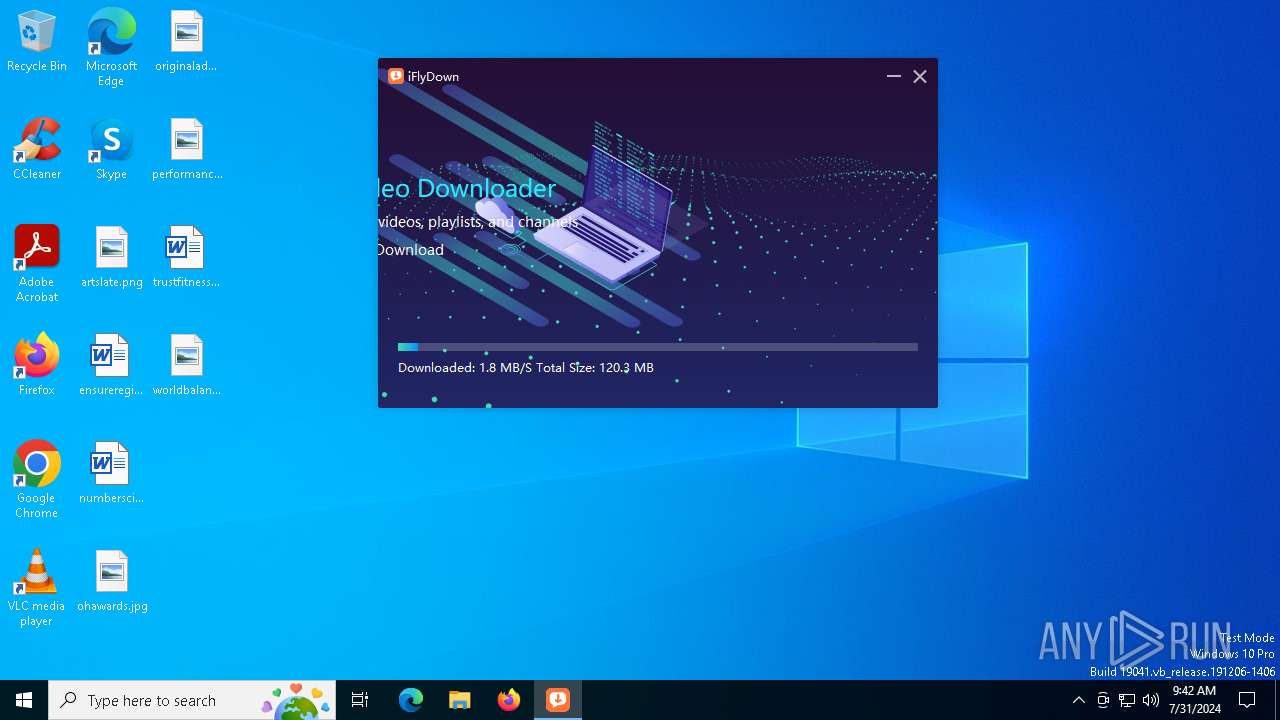Viewport: 1280px width, 720px height.
Task: Open the Google Chrome desktop shortcut
Action: [37, 480]
